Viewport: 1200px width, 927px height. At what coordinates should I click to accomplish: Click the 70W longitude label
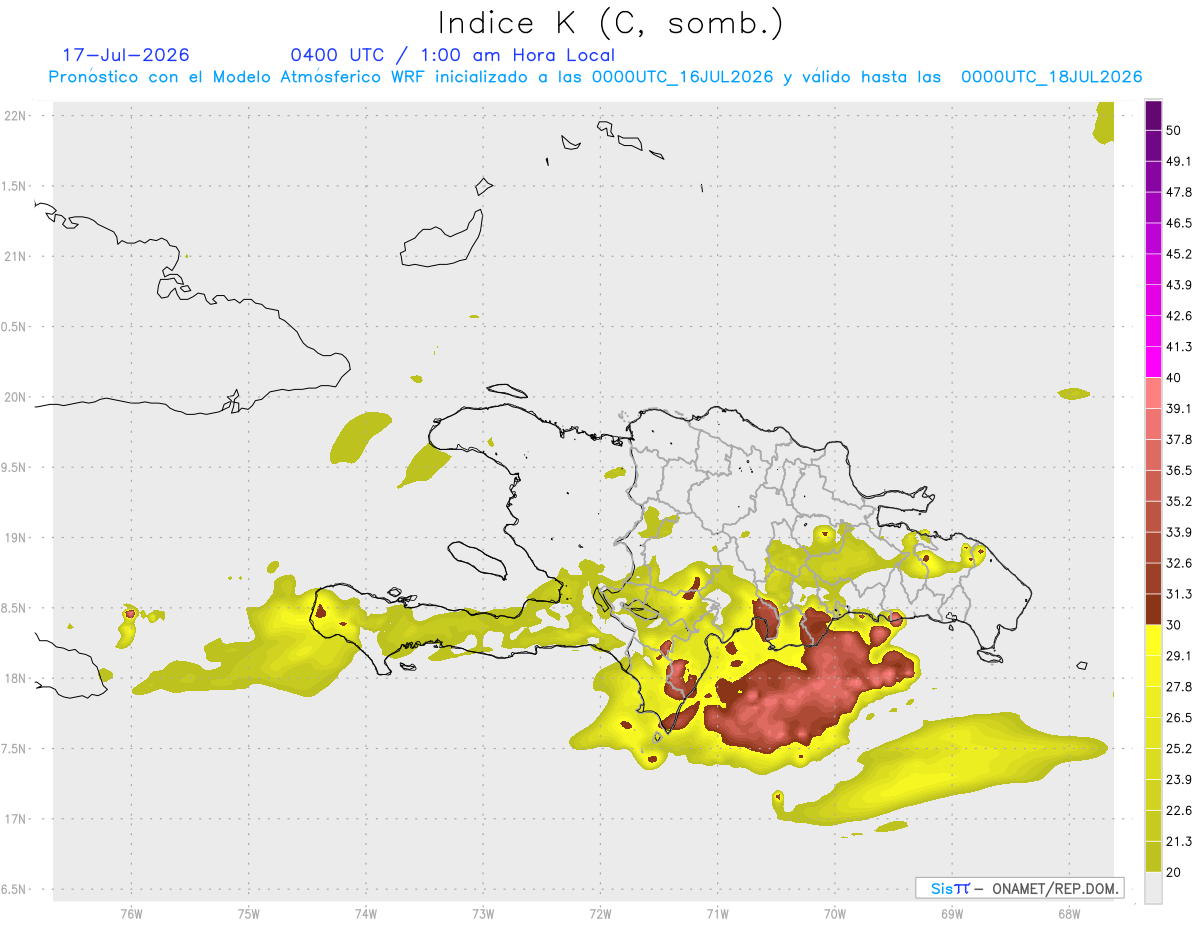[834, 914]
